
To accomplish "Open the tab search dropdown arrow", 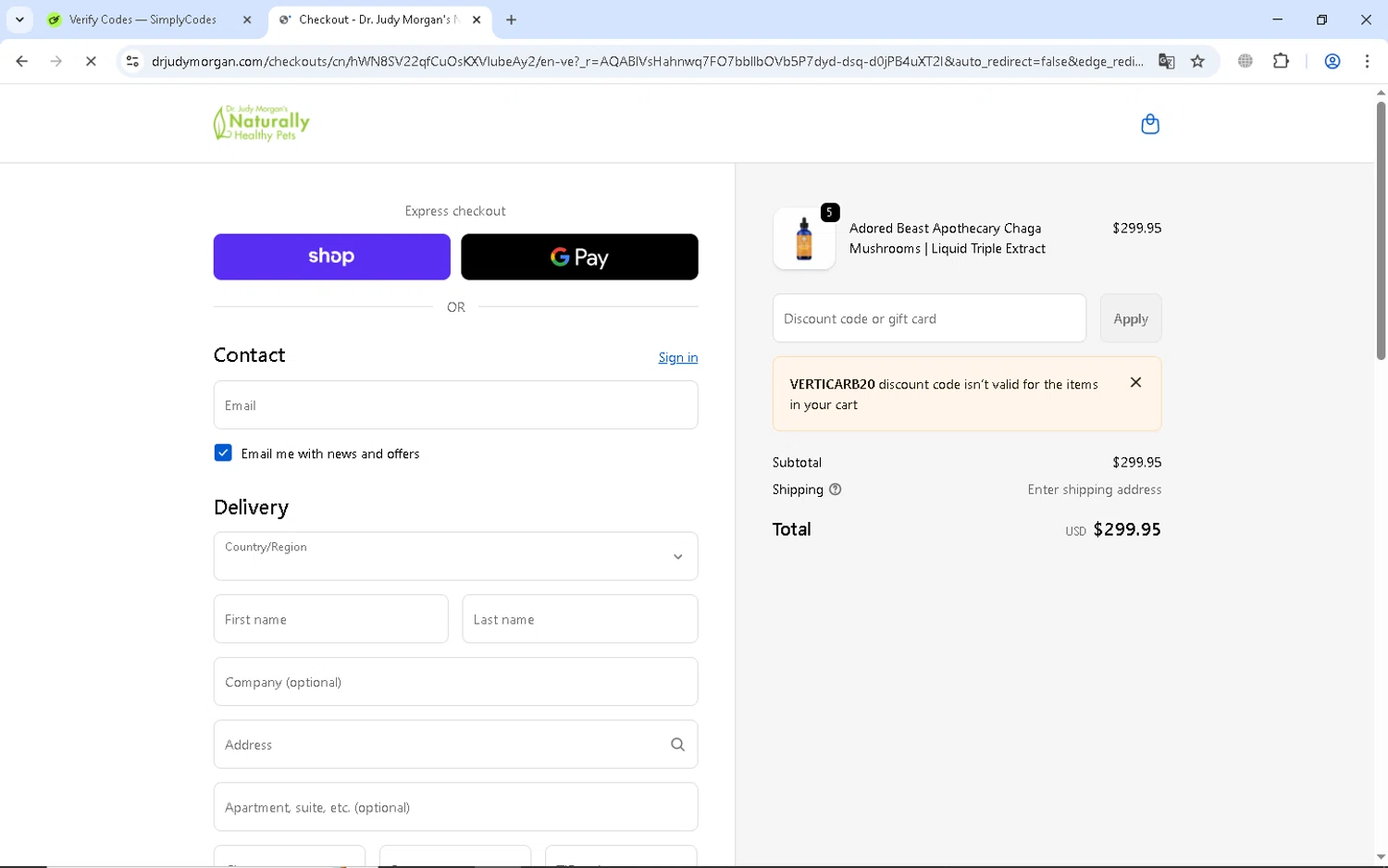I will click(19, 19).
